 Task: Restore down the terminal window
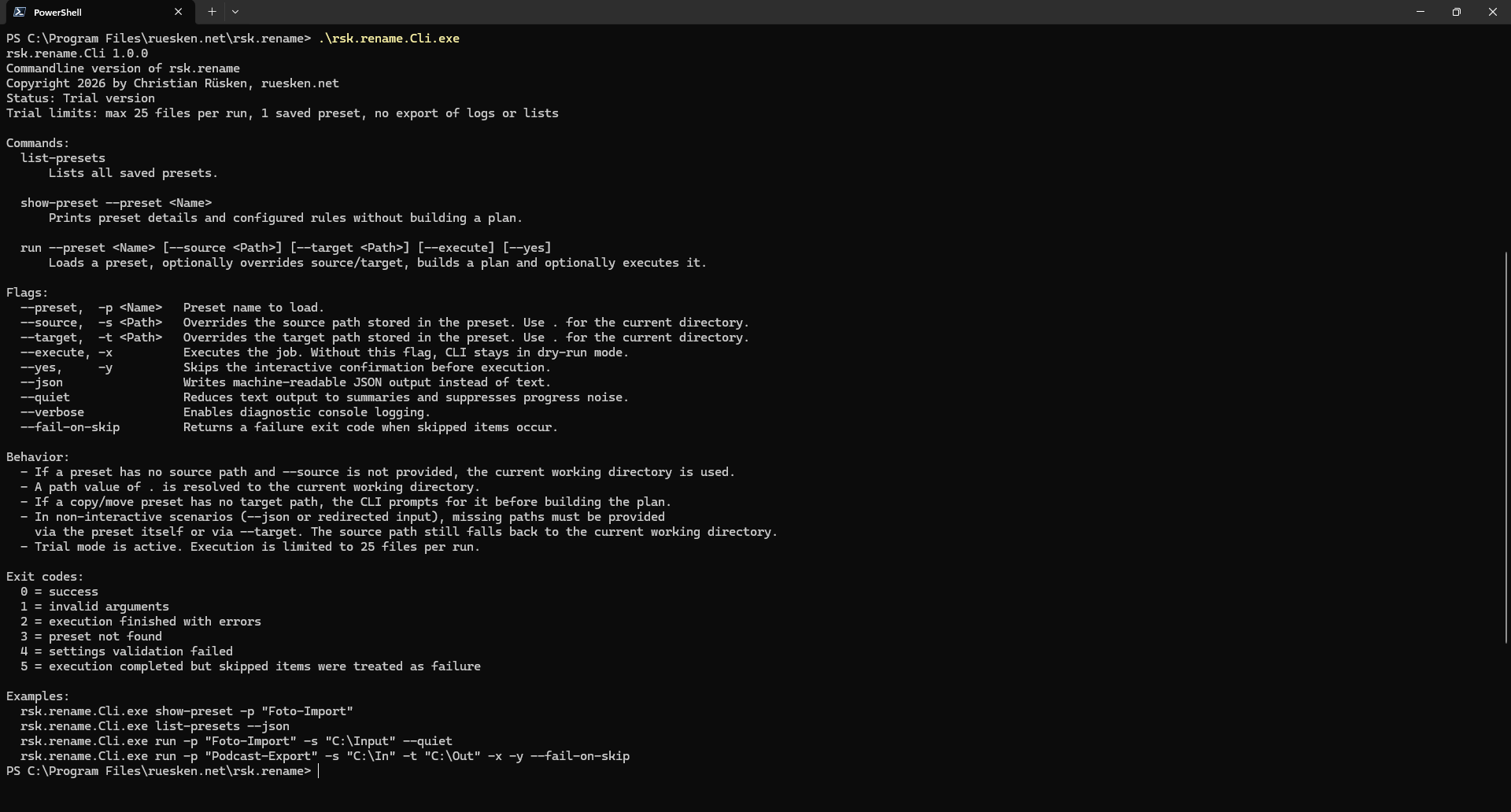(1456, 12)
